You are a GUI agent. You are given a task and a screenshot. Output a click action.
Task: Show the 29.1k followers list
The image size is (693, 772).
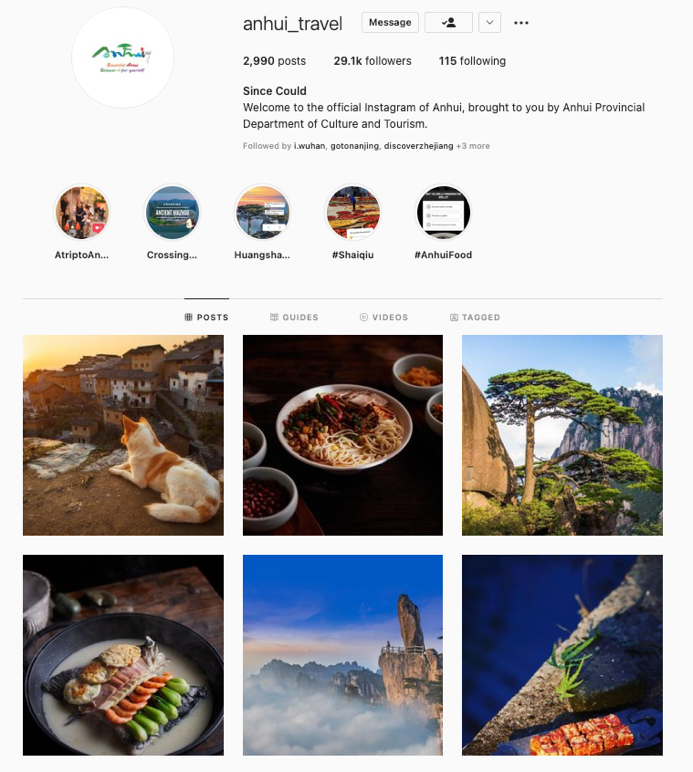(x=373, y=61)
